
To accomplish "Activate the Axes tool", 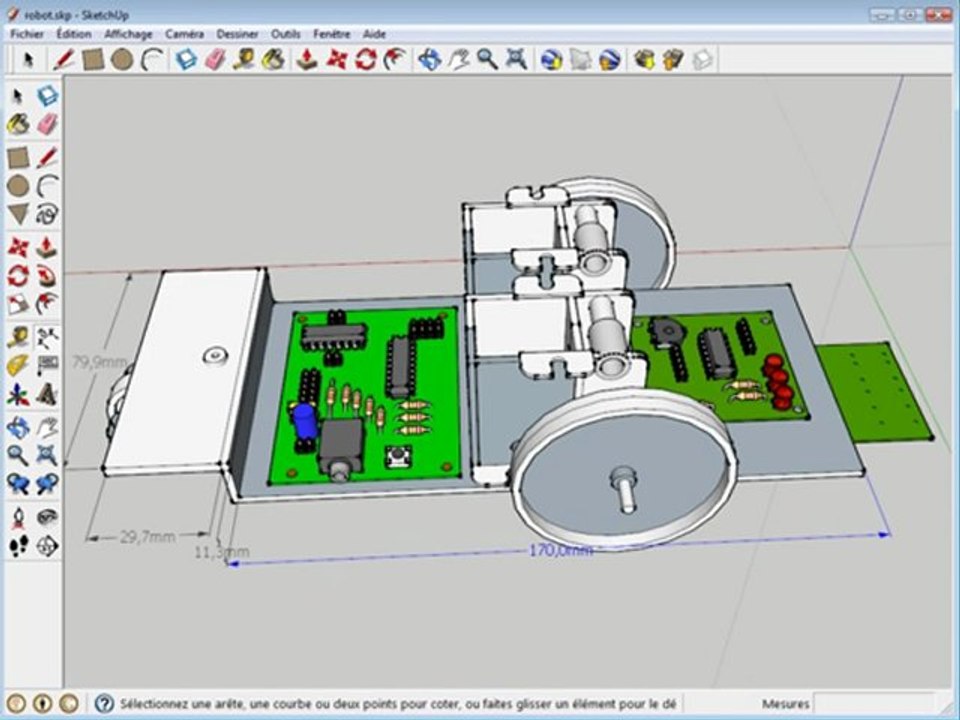I will point(18,394).
